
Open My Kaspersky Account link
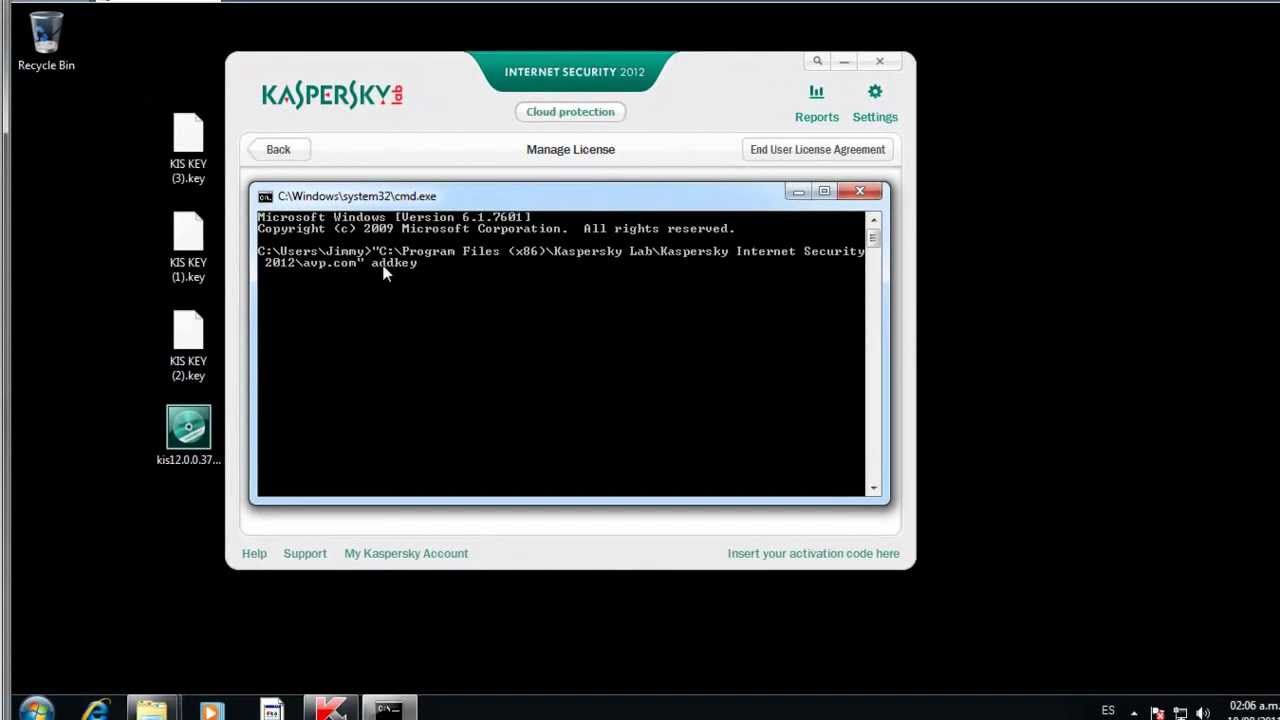click(406, 553)
